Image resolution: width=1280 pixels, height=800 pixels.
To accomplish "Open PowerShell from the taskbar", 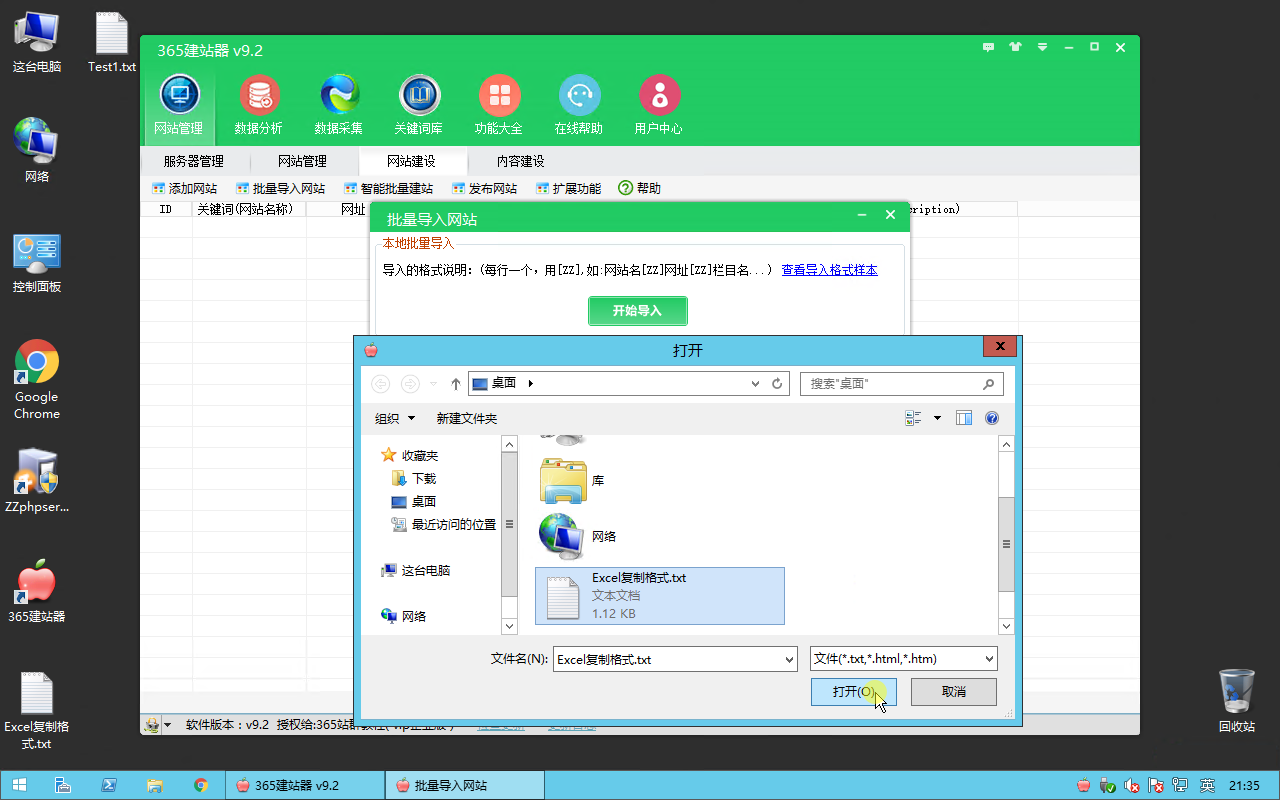I will pos(109,785).
